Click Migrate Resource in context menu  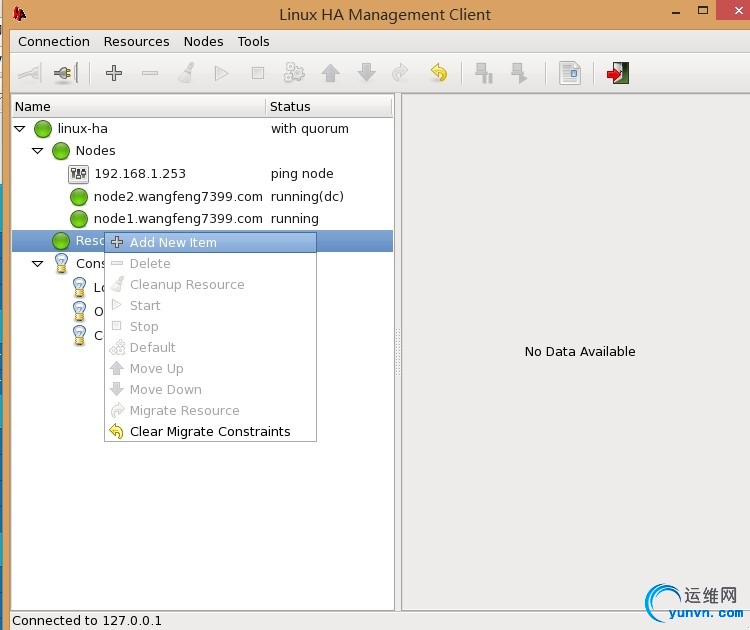[210, 411]
